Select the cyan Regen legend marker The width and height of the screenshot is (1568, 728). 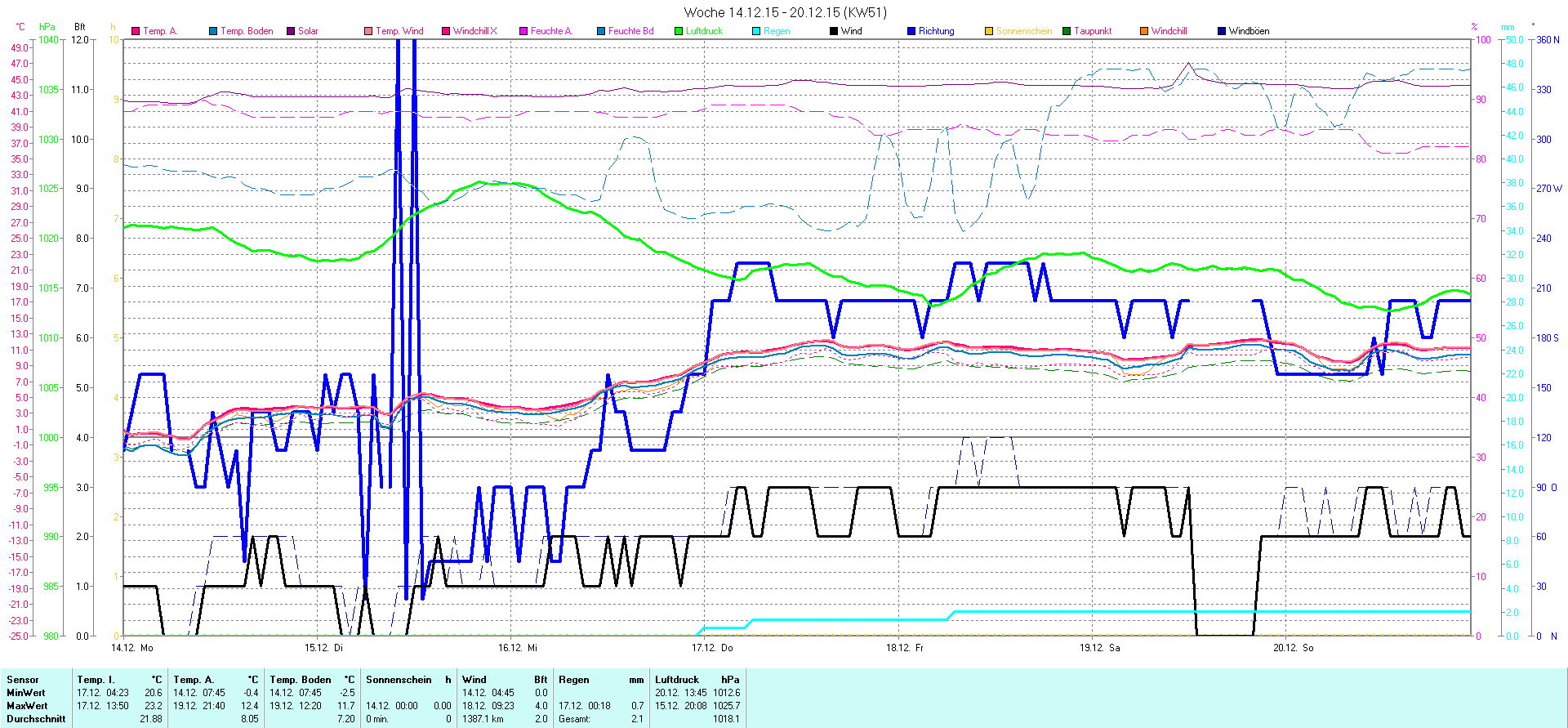pos(756,31)
